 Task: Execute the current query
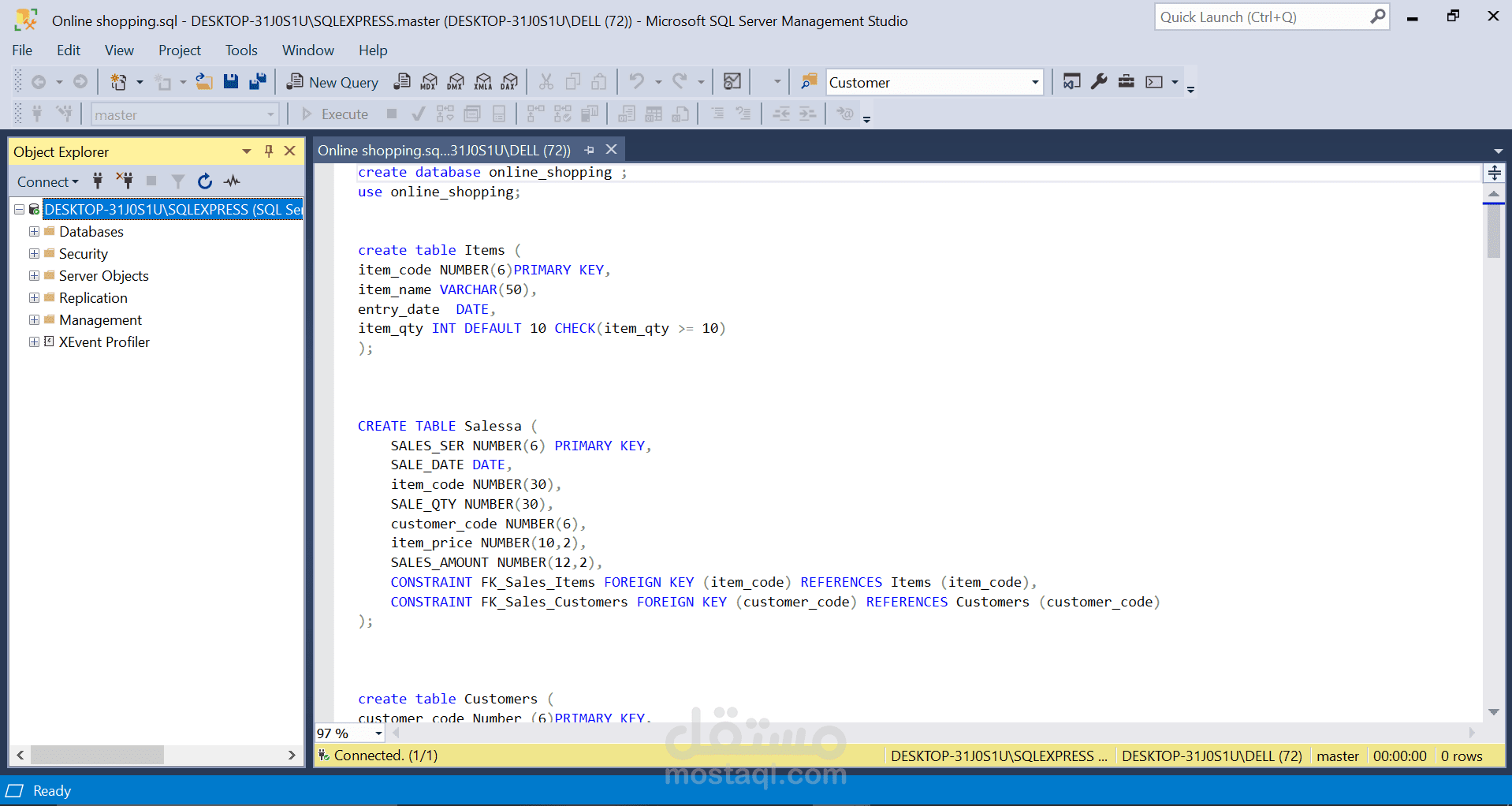tap(335, 114)
